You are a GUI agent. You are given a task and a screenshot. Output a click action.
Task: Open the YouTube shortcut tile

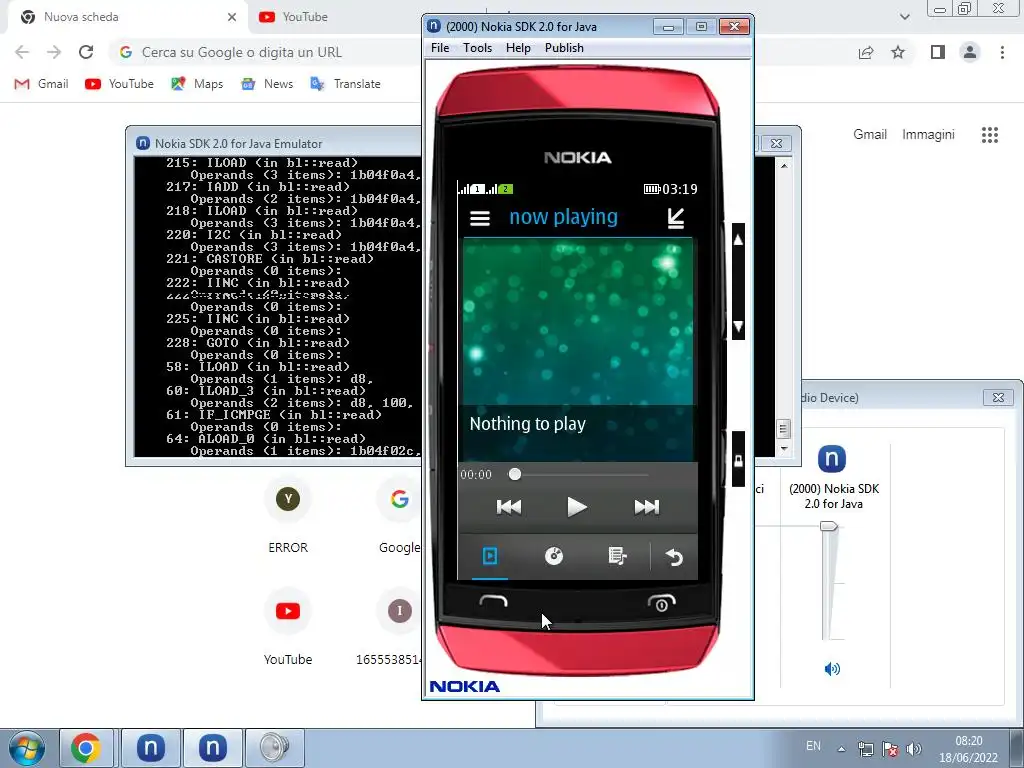click(x=288, y=628)
